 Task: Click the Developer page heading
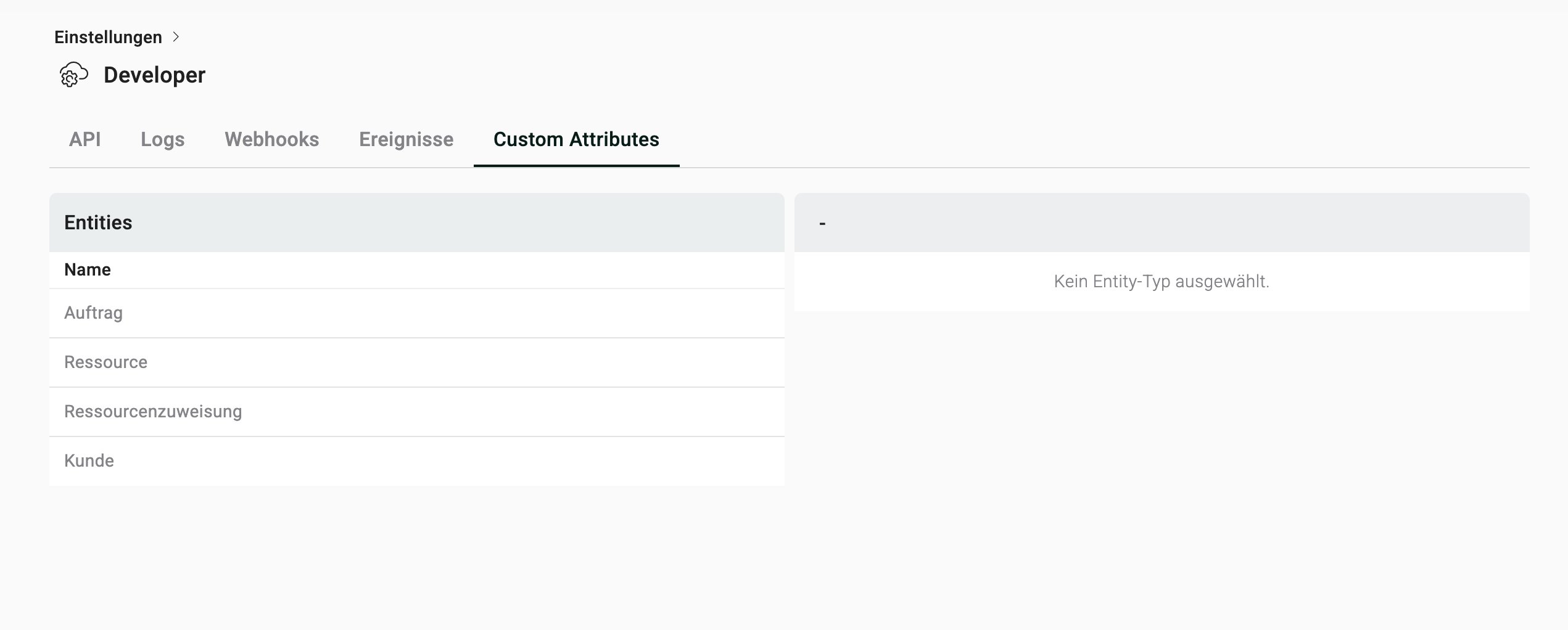click(154, 75)
